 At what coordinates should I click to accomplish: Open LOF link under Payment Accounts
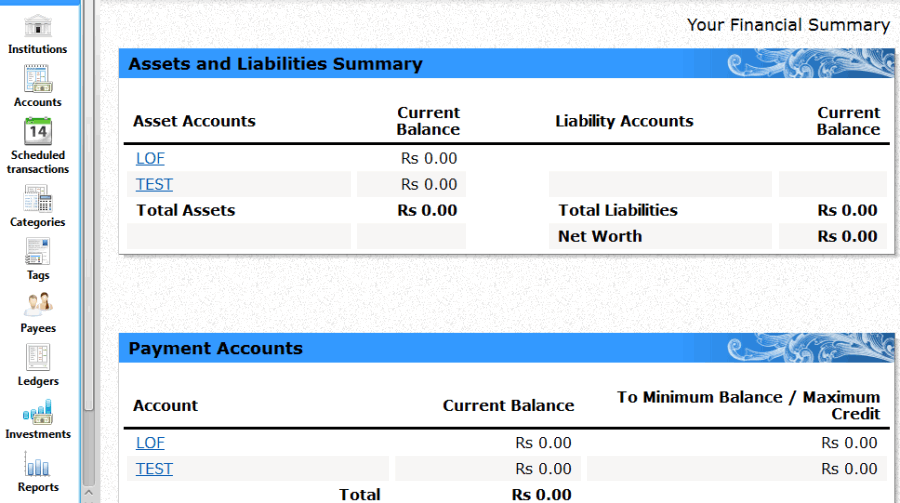[x=150, y=443]
